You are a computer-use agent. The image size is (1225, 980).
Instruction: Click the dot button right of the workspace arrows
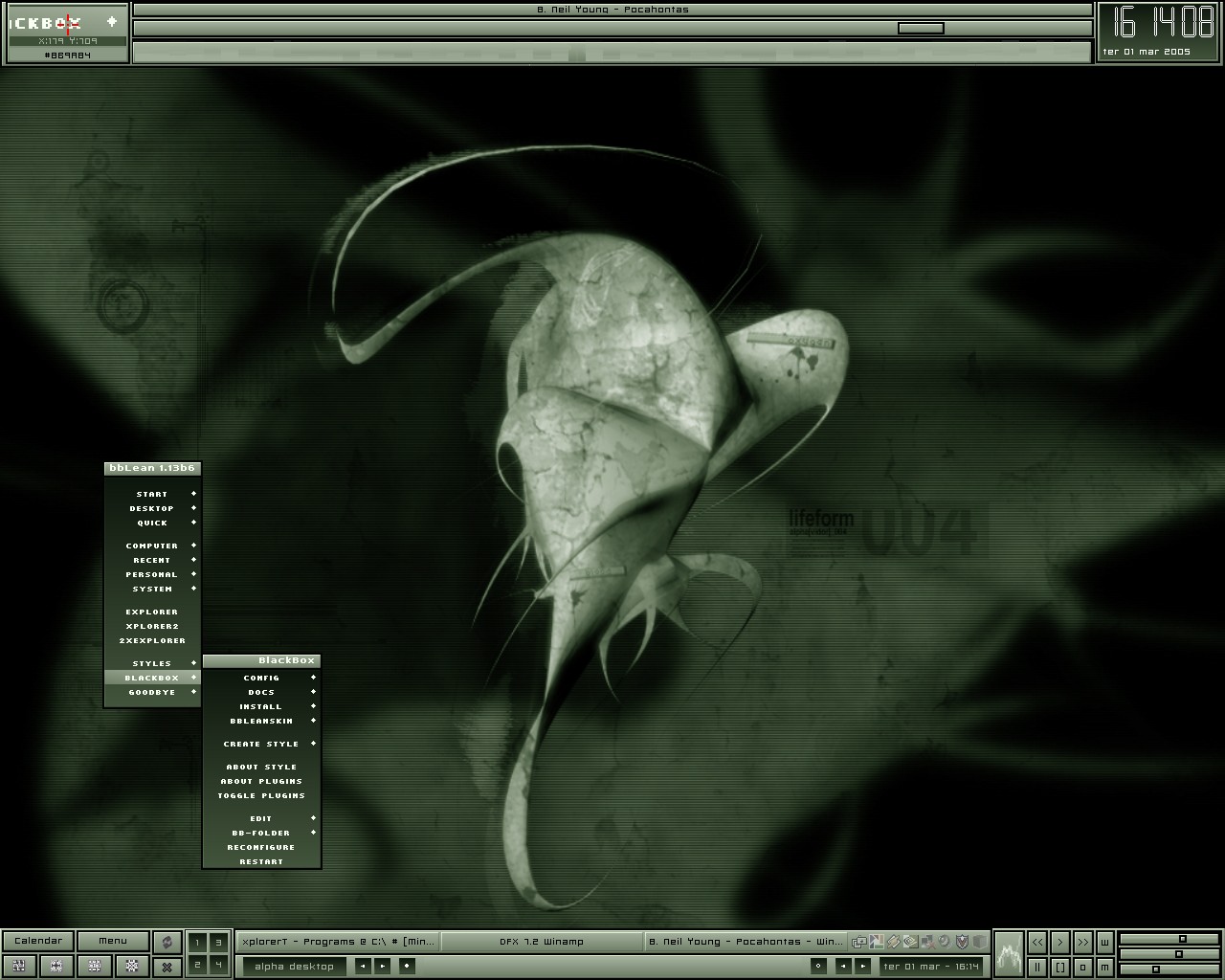407,966
